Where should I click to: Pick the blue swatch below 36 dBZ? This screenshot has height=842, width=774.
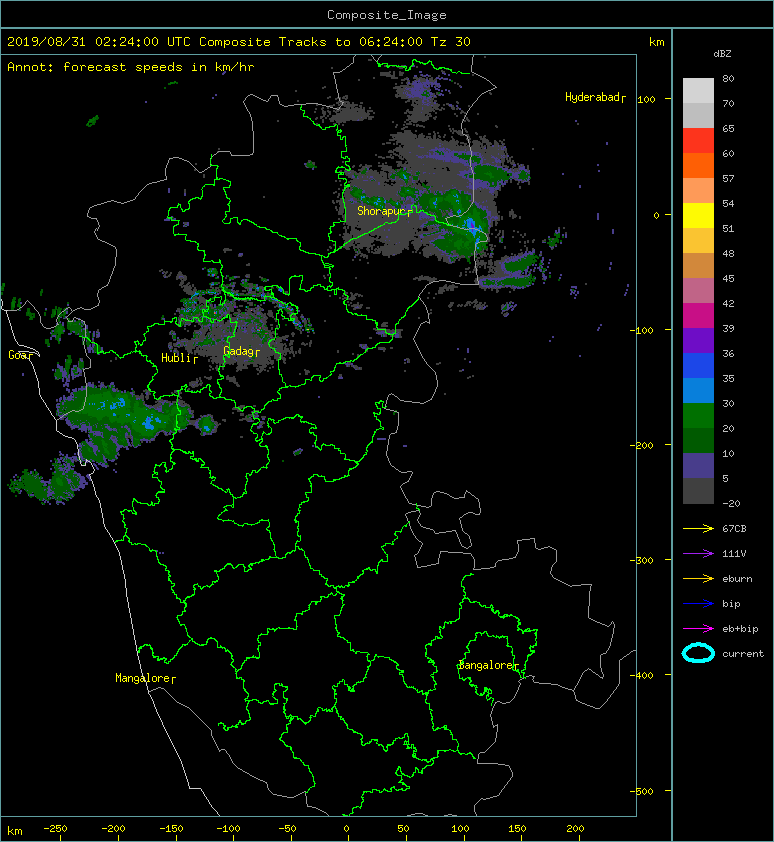698,365
